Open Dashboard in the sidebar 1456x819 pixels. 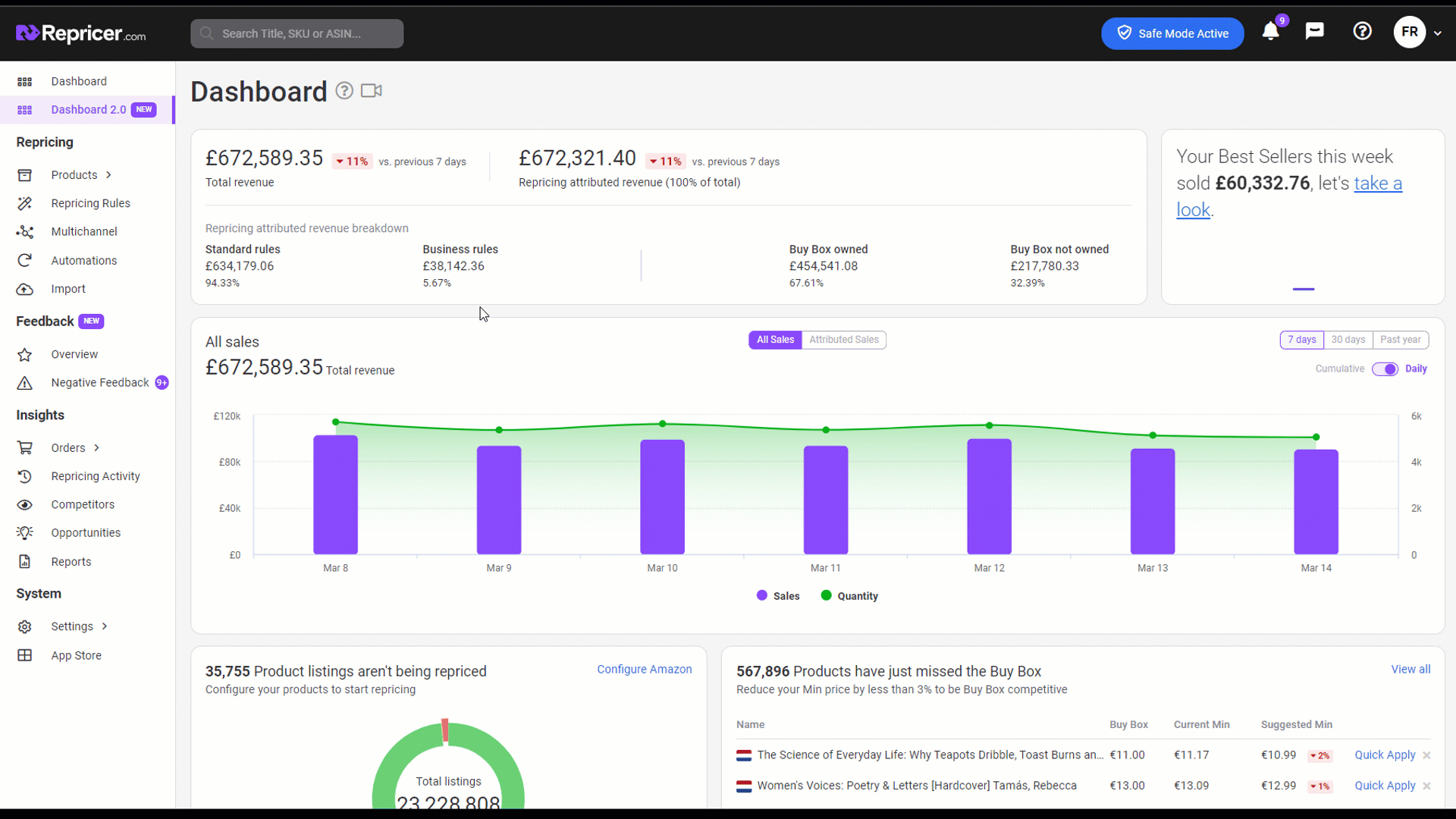click(x=79, y=81)
